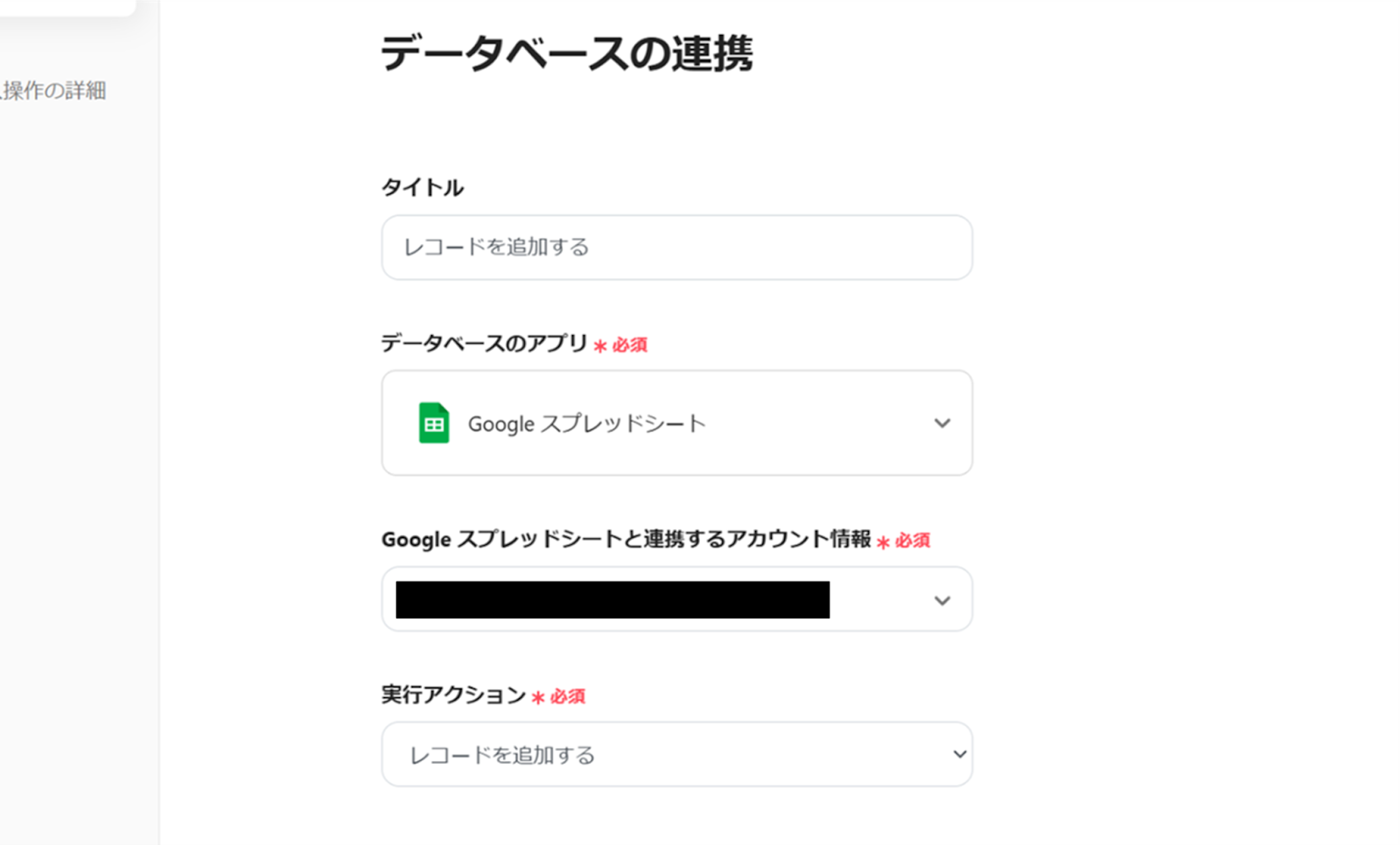Click the タイトル field label

[x=422, y=187]
